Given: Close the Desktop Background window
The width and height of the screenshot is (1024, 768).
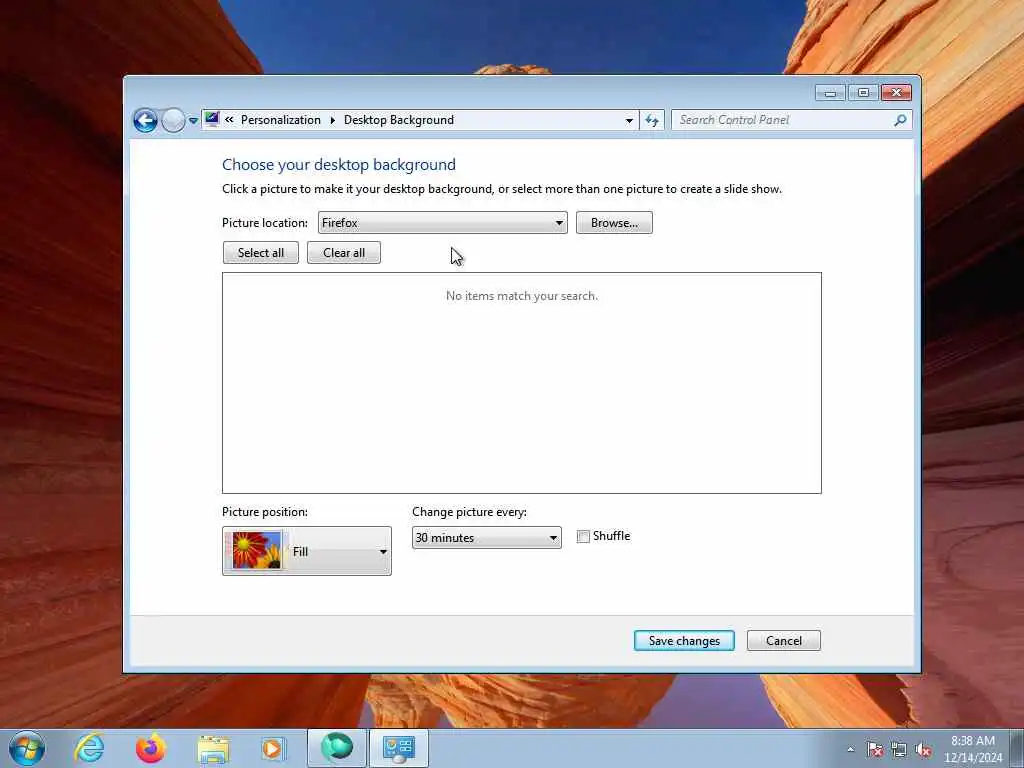Looking at the screenshot, I should [x=896, y=93].
